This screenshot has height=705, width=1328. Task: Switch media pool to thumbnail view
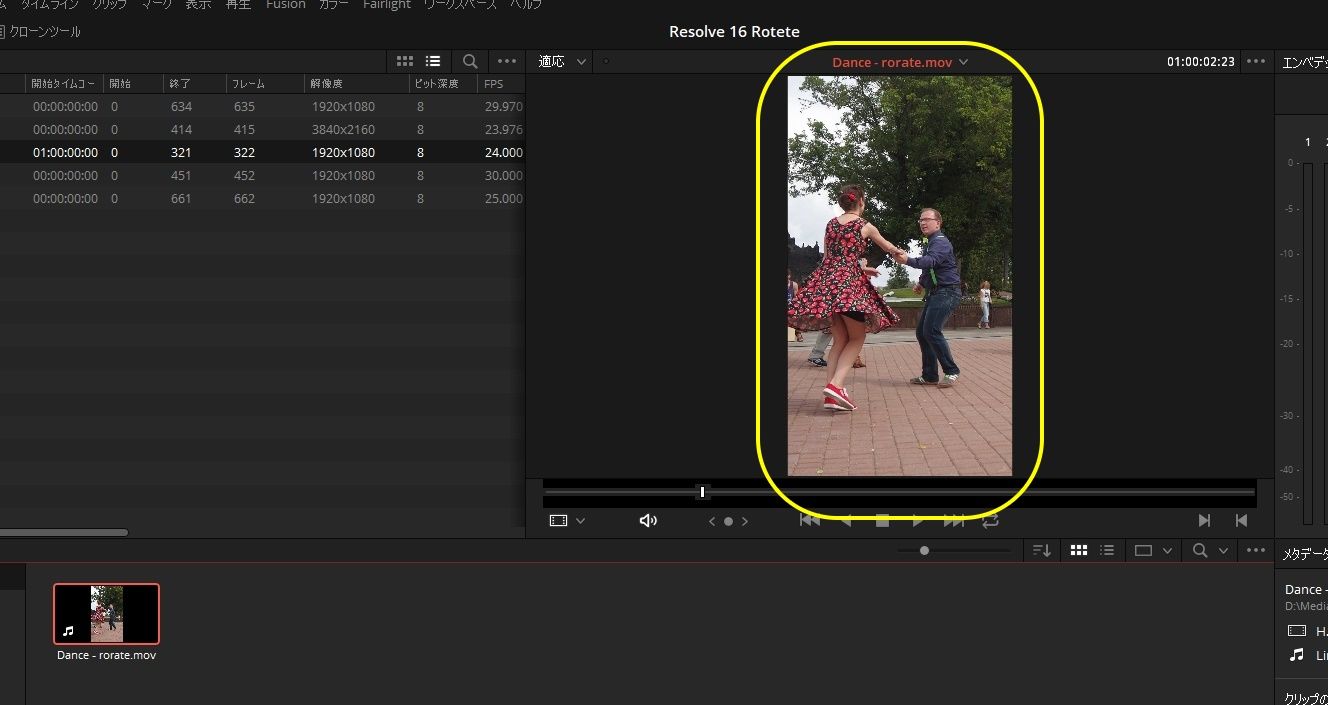pyautogui.click(x=1079, y=550)
